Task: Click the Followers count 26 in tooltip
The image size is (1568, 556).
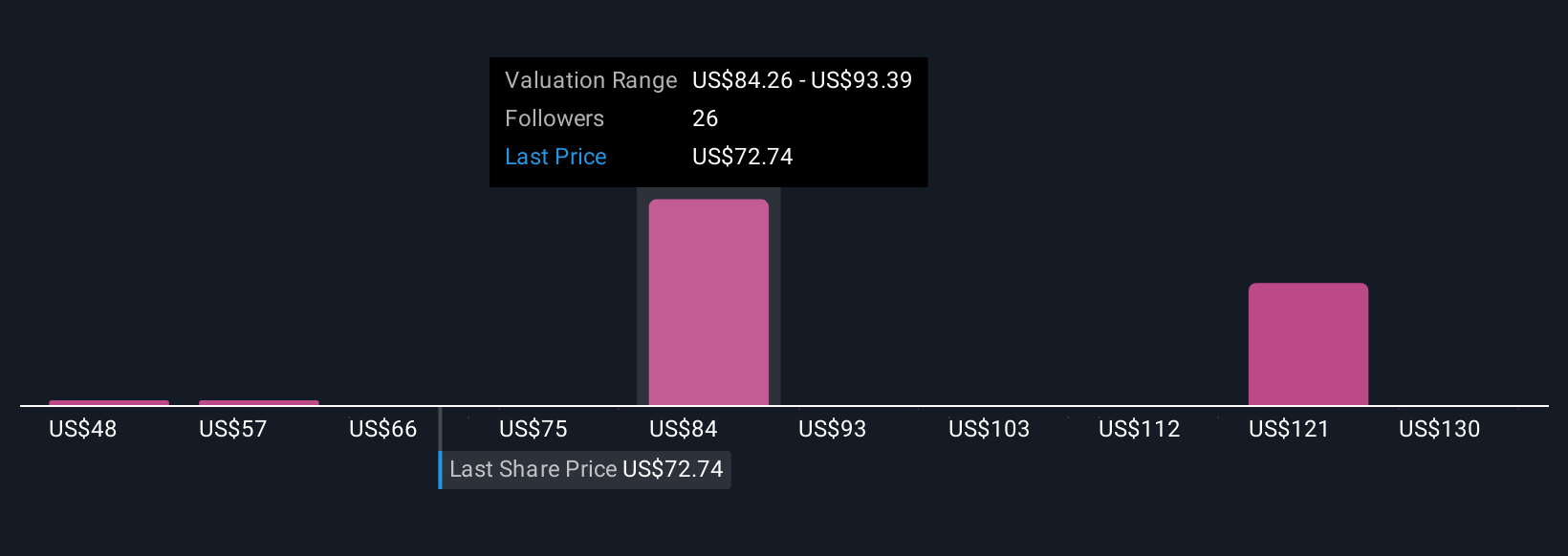Action: 706,118
